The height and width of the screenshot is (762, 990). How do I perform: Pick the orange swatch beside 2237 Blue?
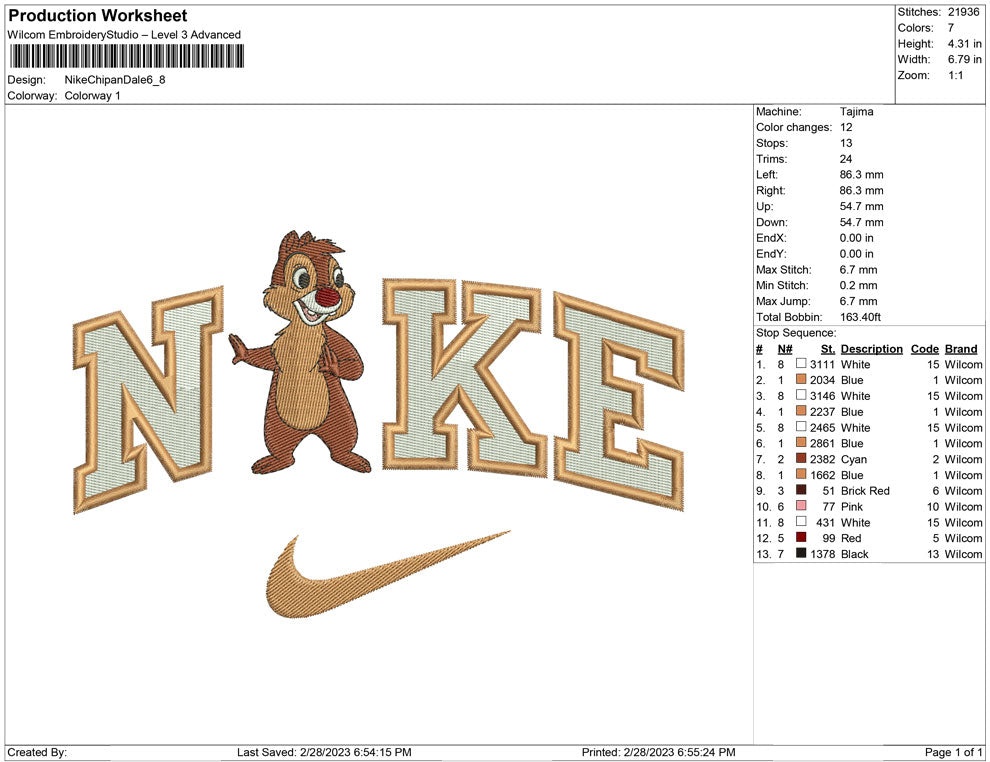tap(801, 411)
